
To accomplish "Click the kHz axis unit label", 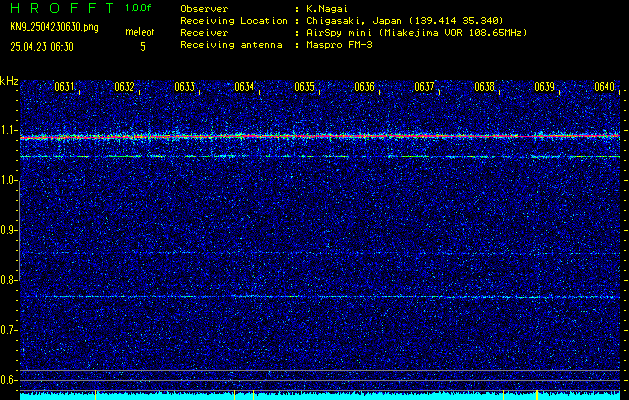I will 9,81.
